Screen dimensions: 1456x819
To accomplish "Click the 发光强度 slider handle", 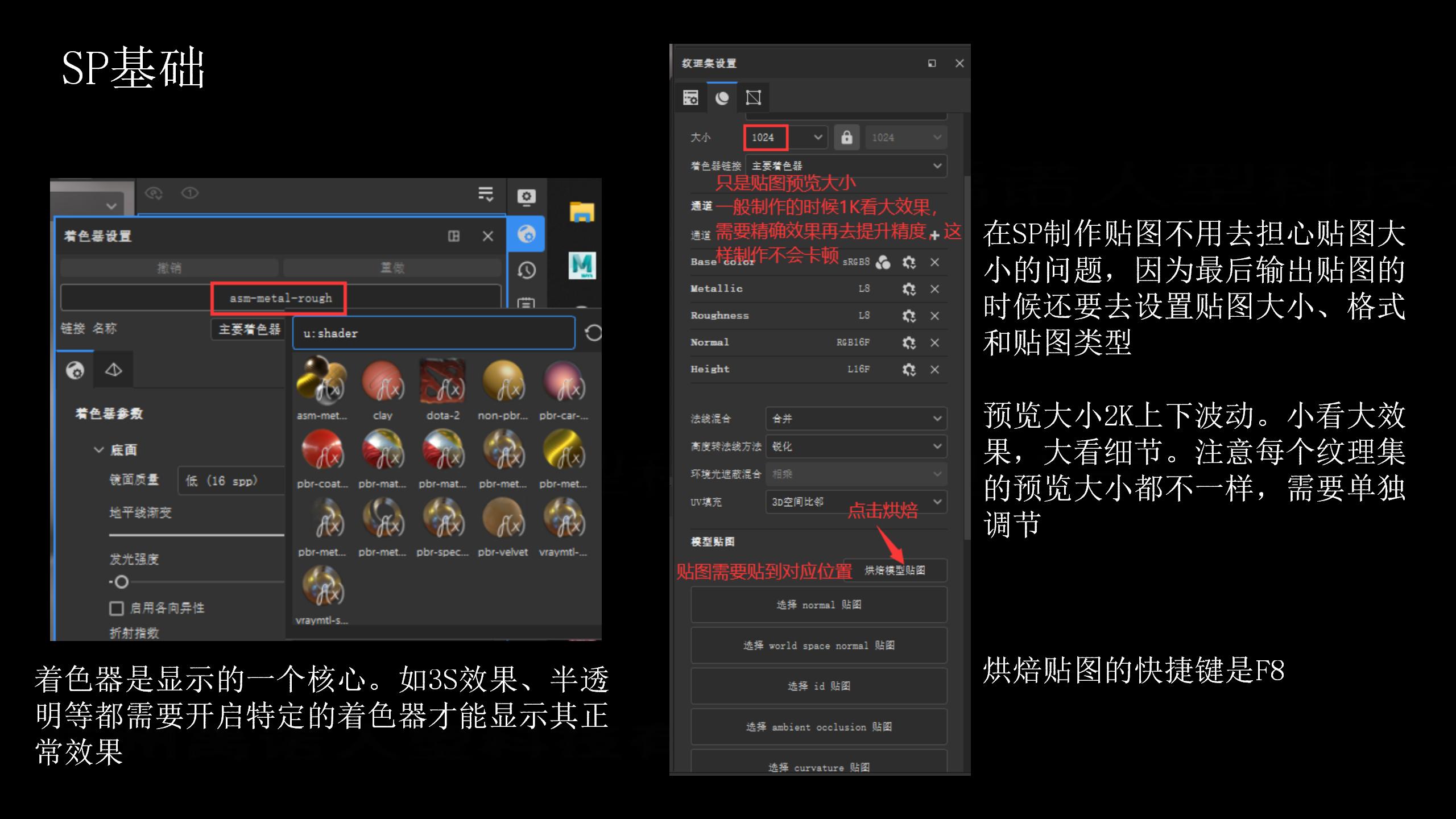I will pyautogui.click(x=121, y=582).
